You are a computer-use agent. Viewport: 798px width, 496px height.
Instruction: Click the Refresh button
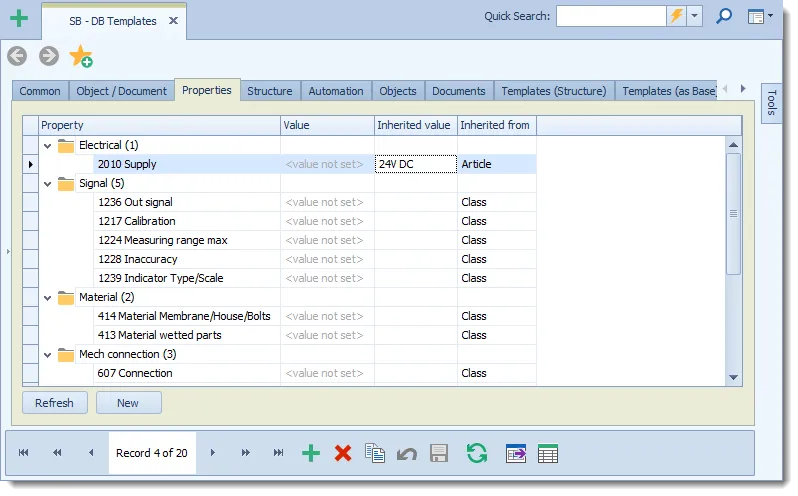pos(55,403)
